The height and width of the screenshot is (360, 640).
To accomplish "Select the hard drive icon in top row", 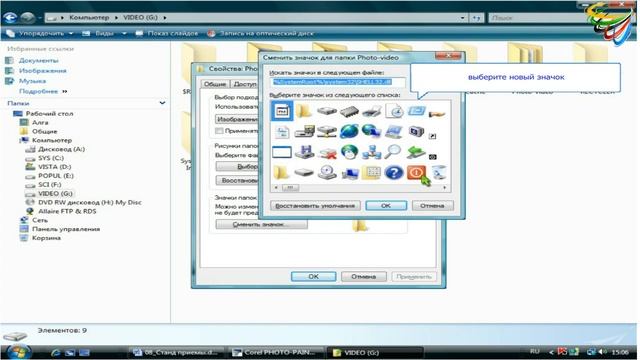I will click(x=327, y=111).
